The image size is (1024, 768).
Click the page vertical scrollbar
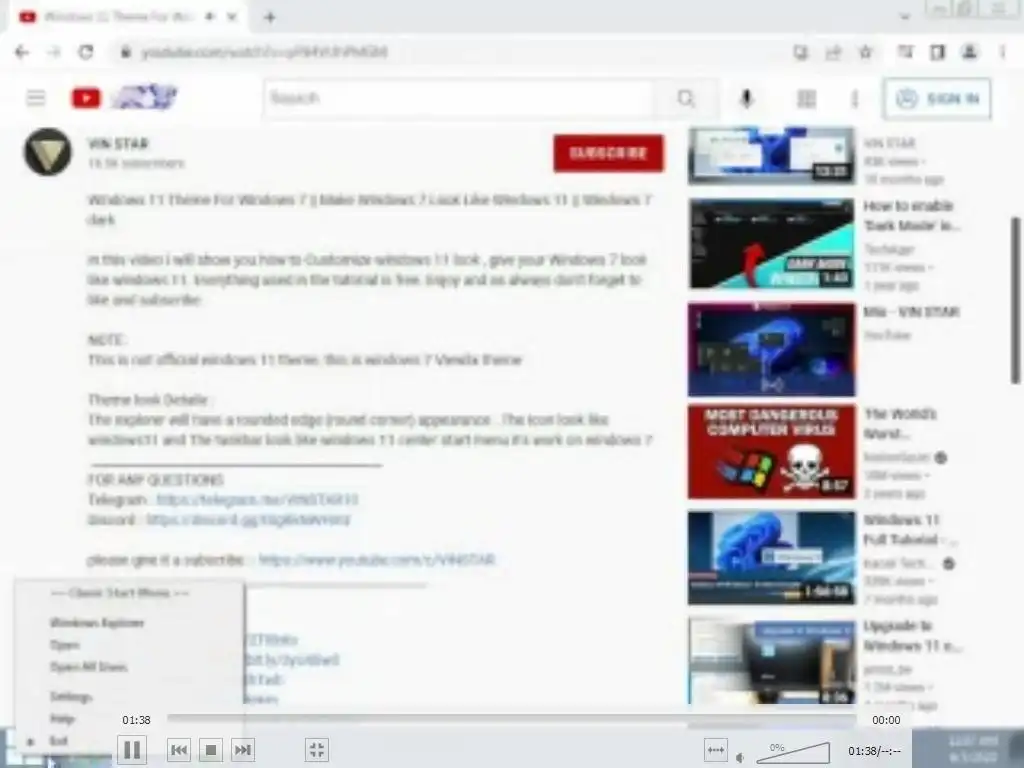[1016, 300]
